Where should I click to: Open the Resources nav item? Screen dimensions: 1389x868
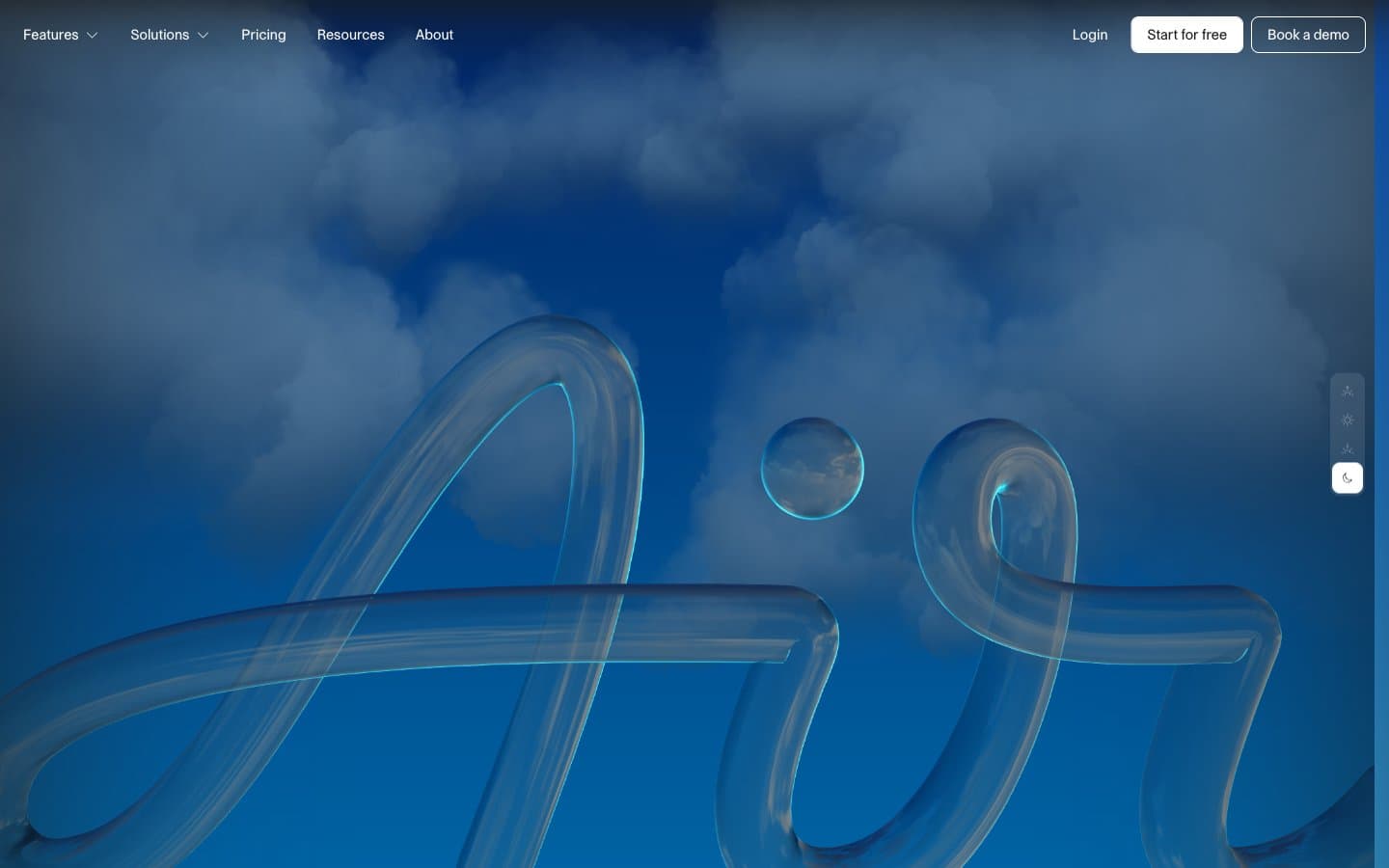click(351, 35)
